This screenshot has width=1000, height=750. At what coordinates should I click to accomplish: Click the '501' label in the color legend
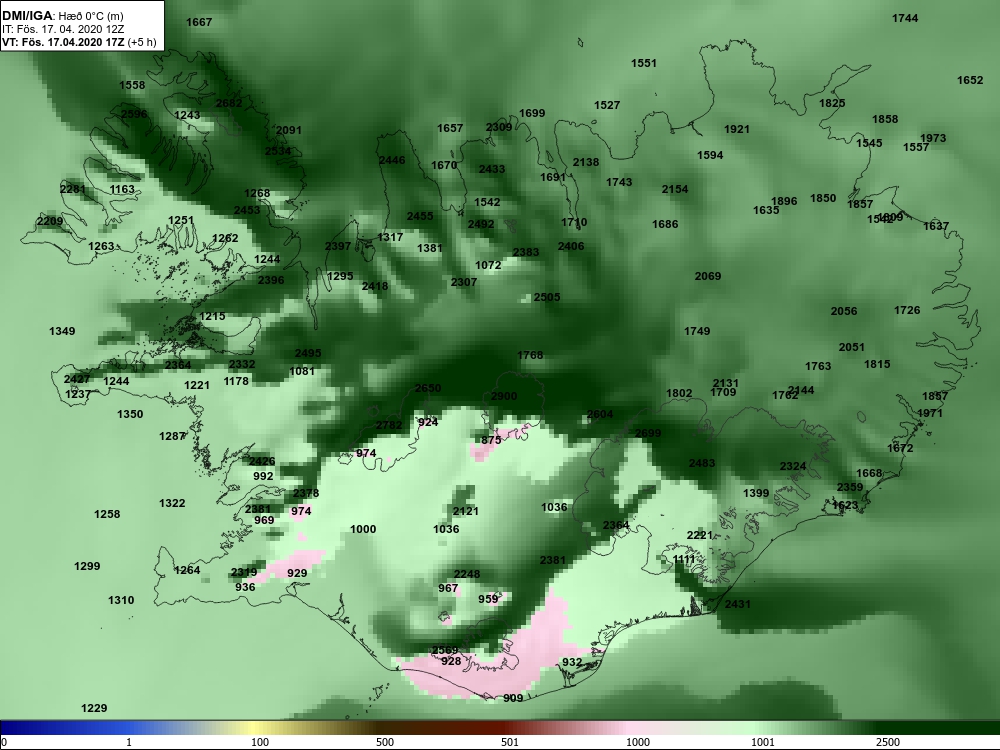(x=510, y=742)
